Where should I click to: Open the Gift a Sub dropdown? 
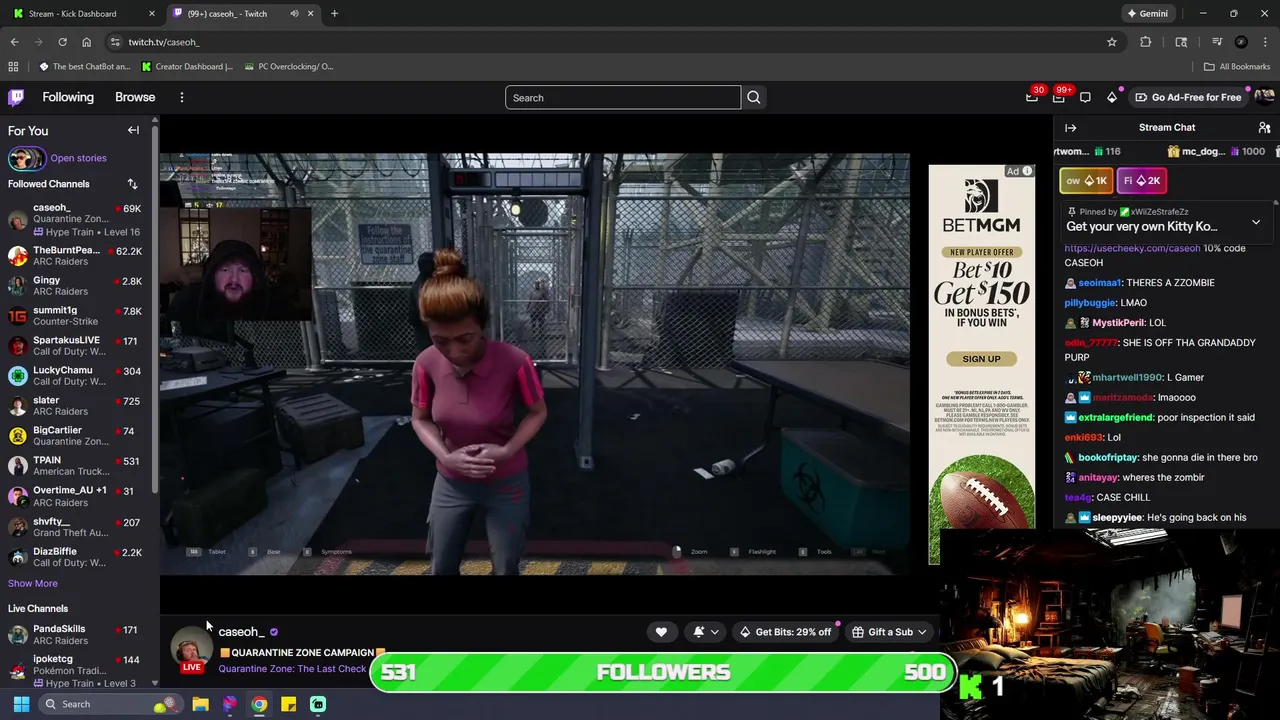pos(889,632)
